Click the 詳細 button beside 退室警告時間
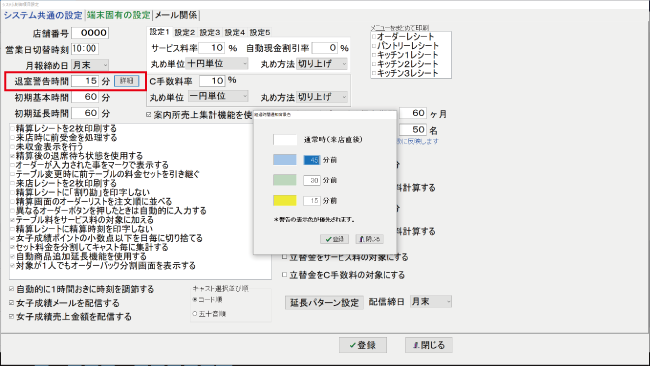This screenshot has width=650, height=366. pos(126,81)
